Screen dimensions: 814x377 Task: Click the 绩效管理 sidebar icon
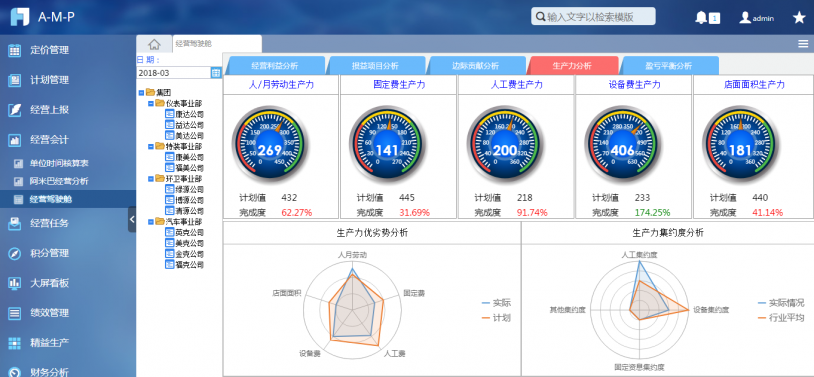click(15, 313)
